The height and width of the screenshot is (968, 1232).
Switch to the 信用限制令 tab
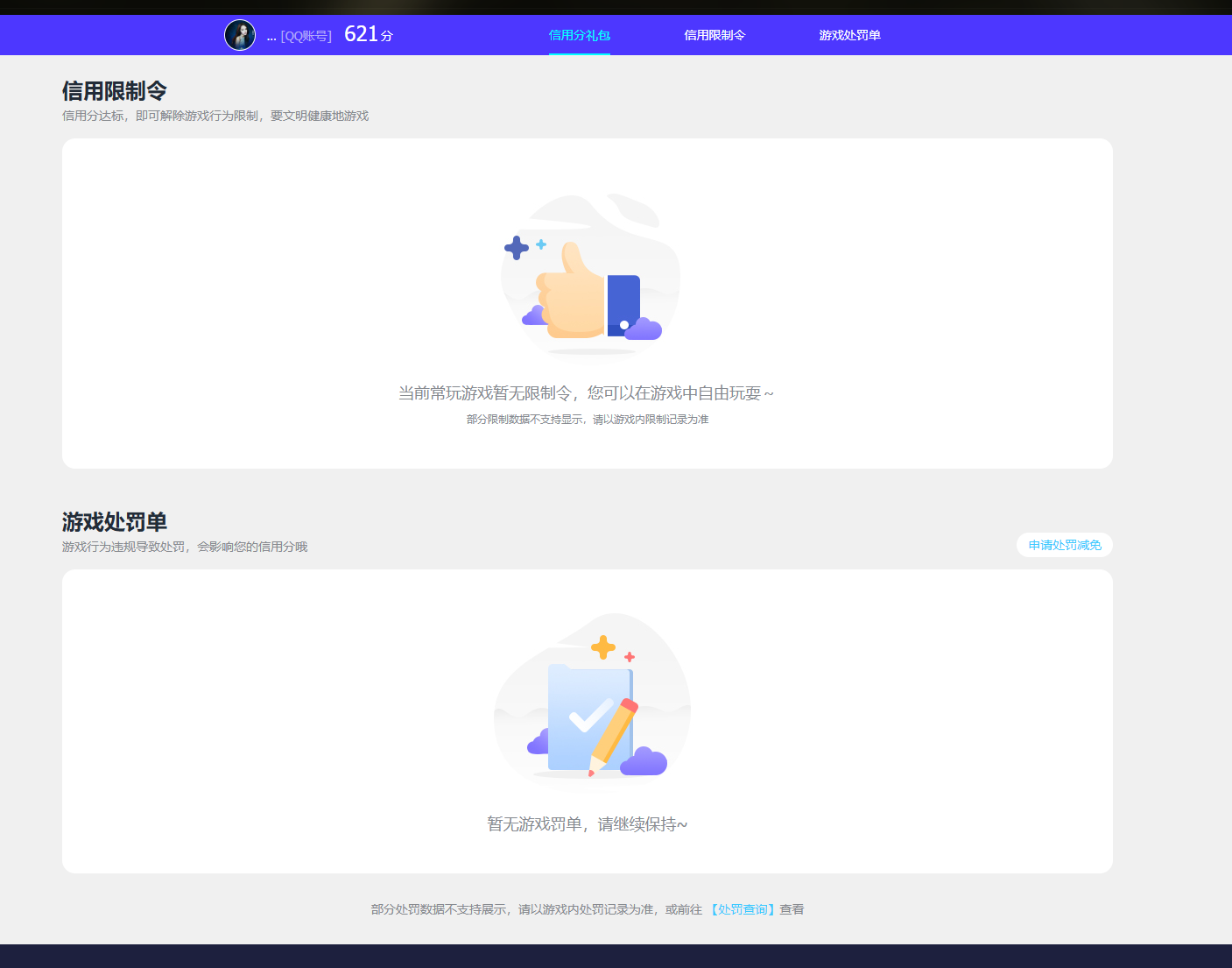(x=715, y=35)
